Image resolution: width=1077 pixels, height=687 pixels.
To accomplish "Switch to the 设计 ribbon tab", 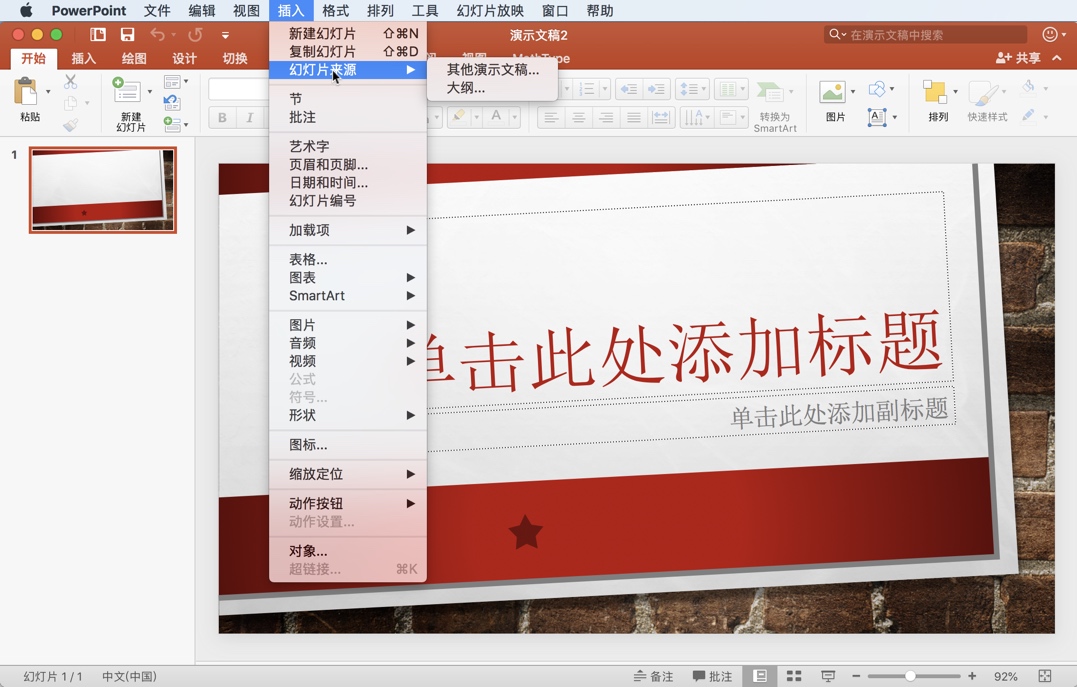I will click(x=184, y=58).
